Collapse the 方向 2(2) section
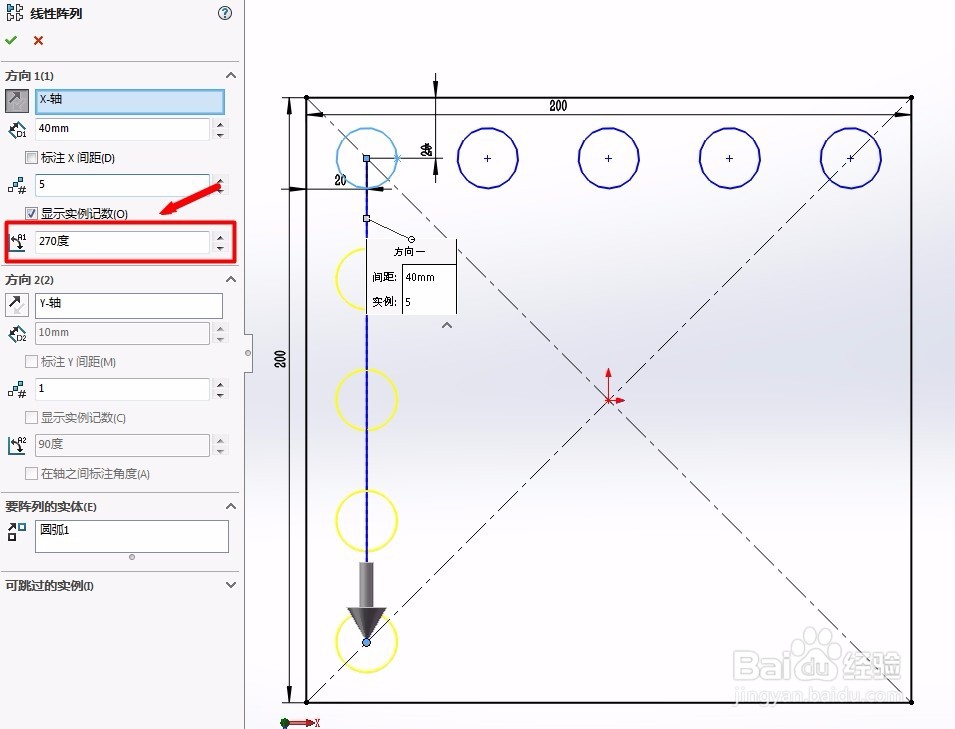The width and height of the screenshot is (955, 729). (x=231, y=280)
